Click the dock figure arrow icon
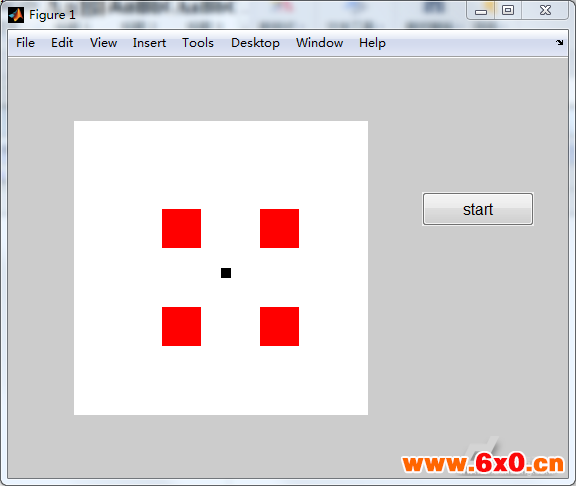The image size is (576, 486). coord(559,43)
